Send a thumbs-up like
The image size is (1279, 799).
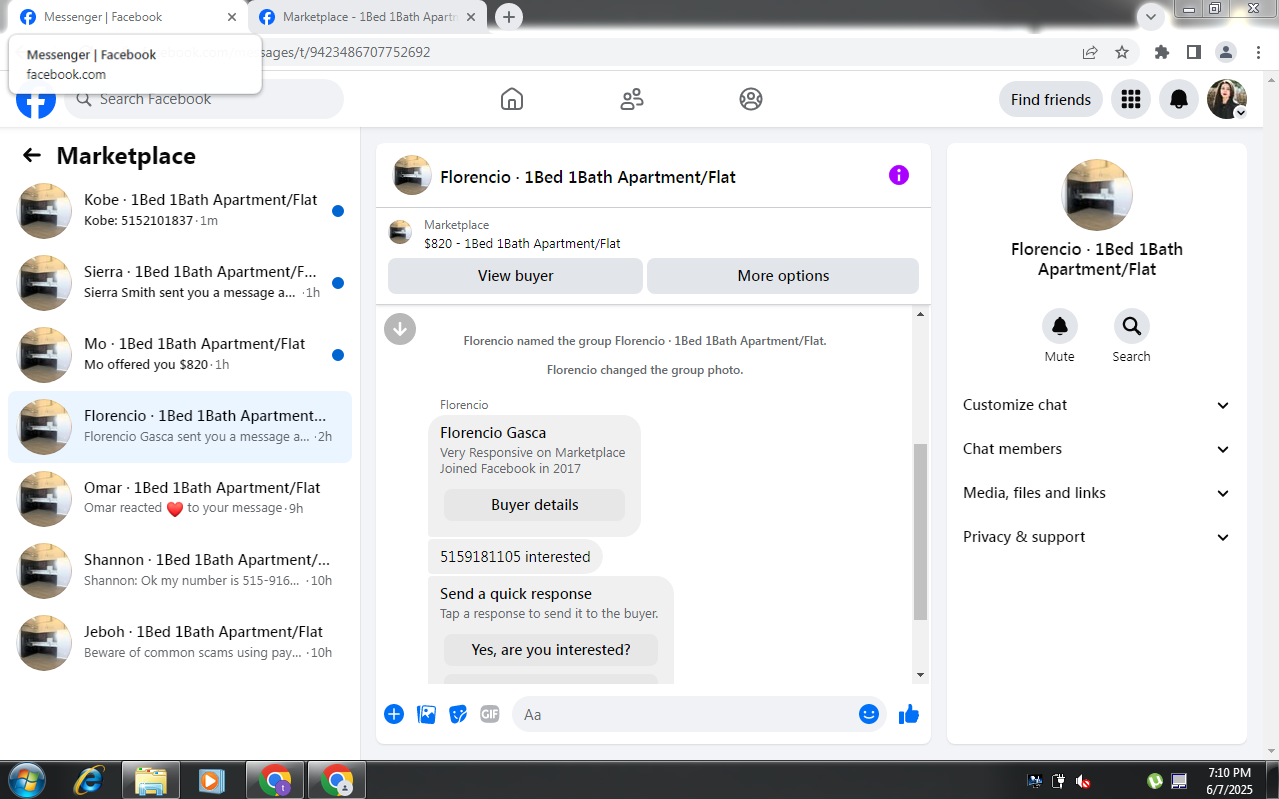click(909, 714)
